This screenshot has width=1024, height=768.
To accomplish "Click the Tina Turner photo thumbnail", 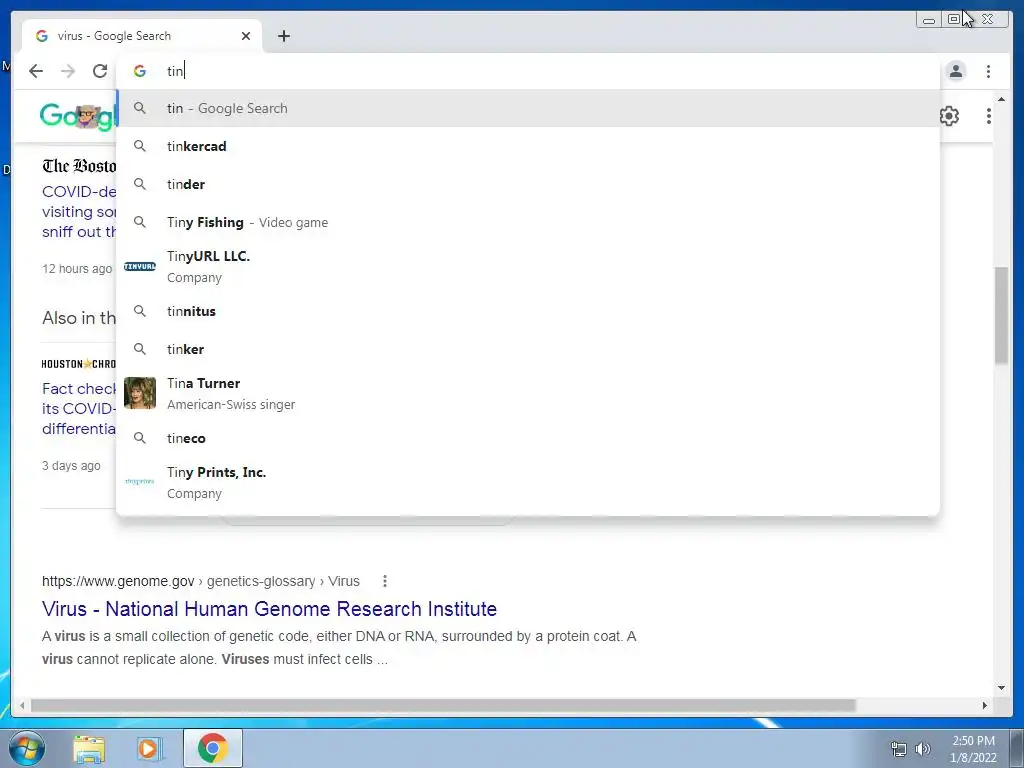I will coord(140,393).
